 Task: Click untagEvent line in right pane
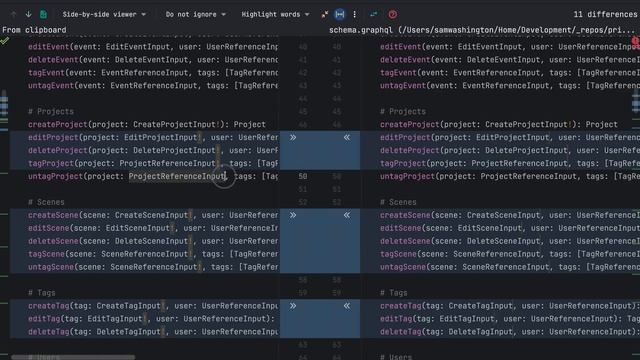(x=510, y=86)
